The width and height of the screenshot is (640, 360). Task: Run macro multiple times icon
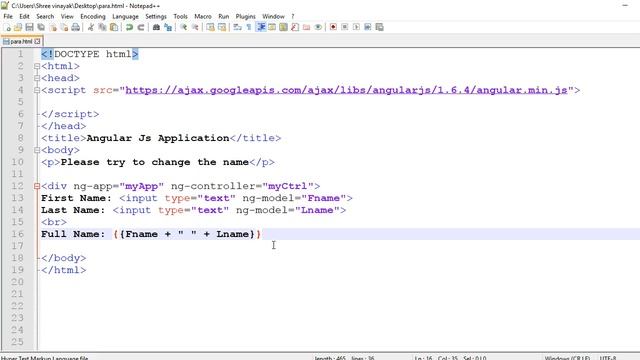pyautogui.click(x=368, y=27)
